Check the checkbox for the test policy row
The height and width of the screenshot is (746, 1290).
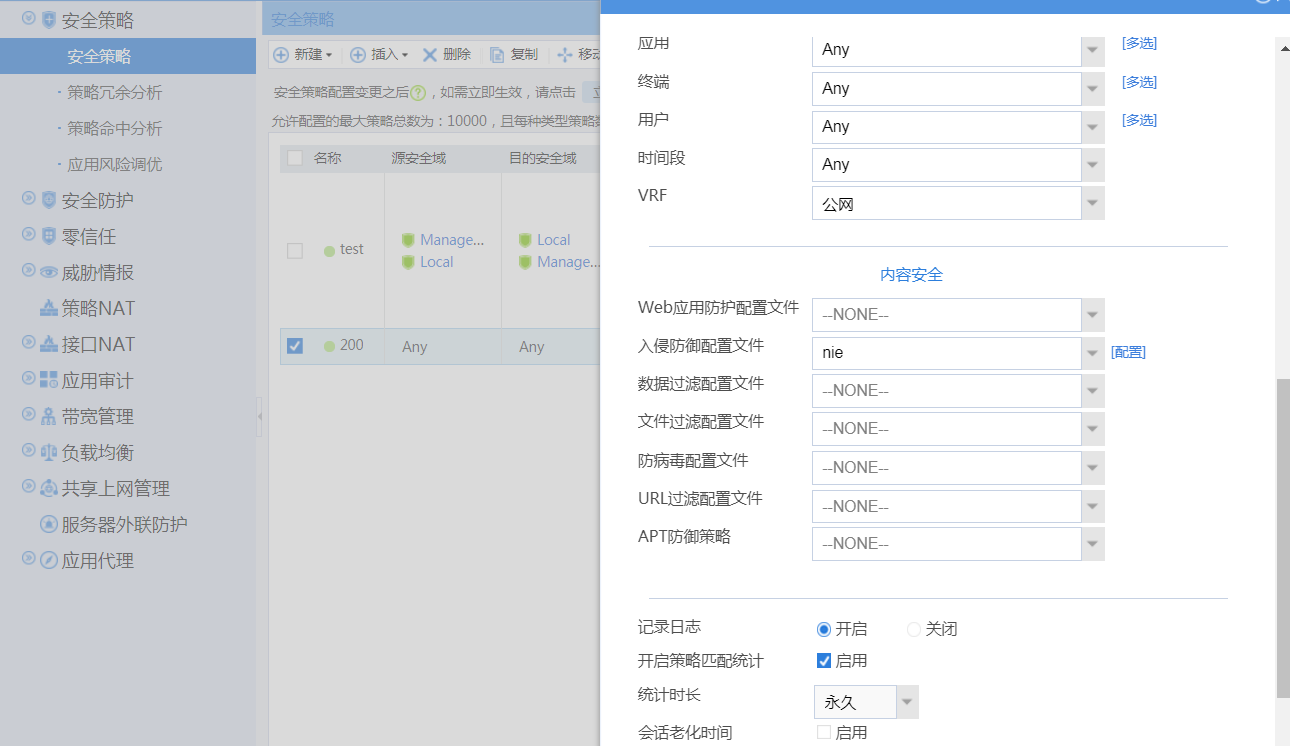tap(295, 251)
